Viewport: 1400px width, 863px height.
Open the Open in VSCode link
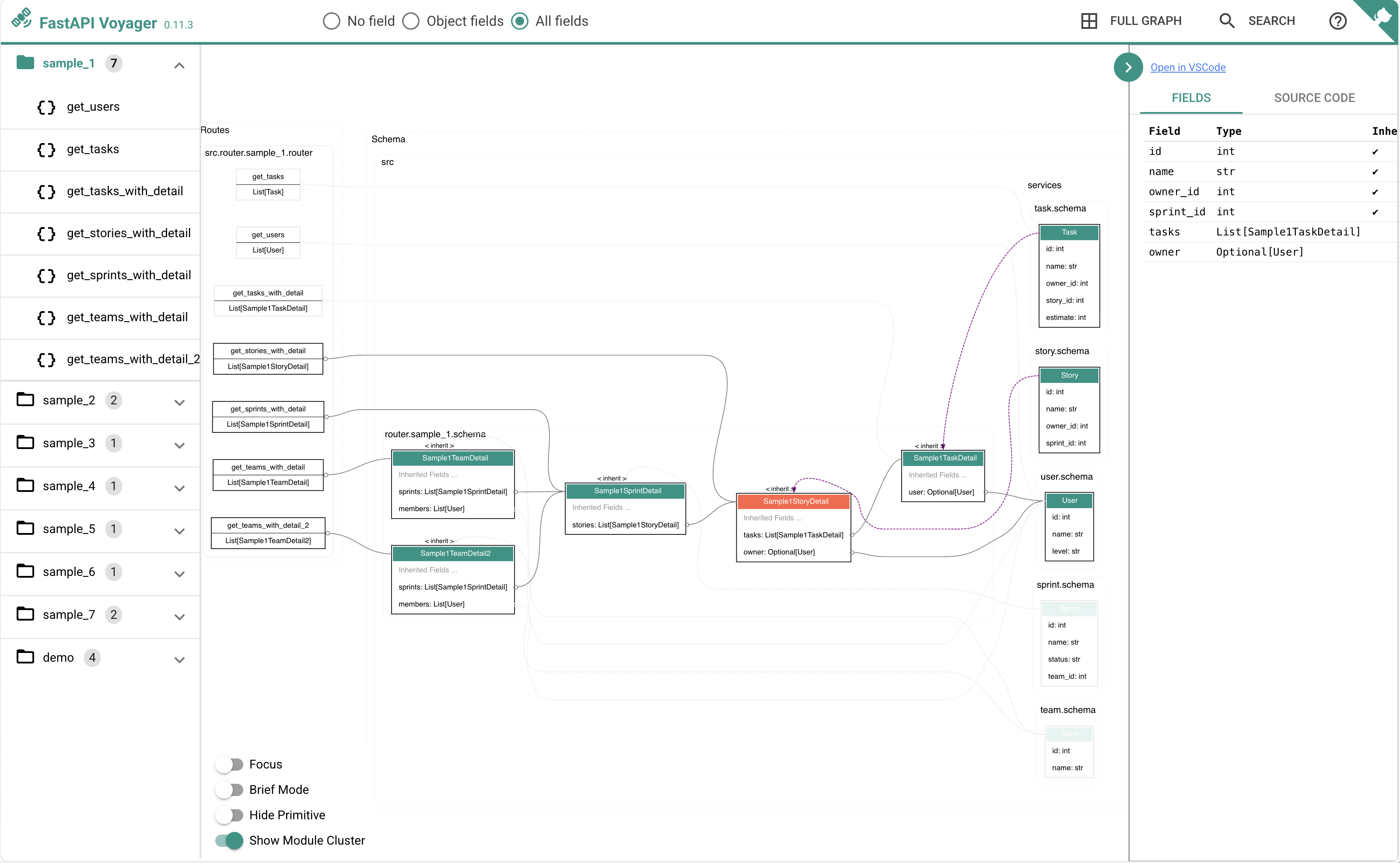tap(1188, 67)
